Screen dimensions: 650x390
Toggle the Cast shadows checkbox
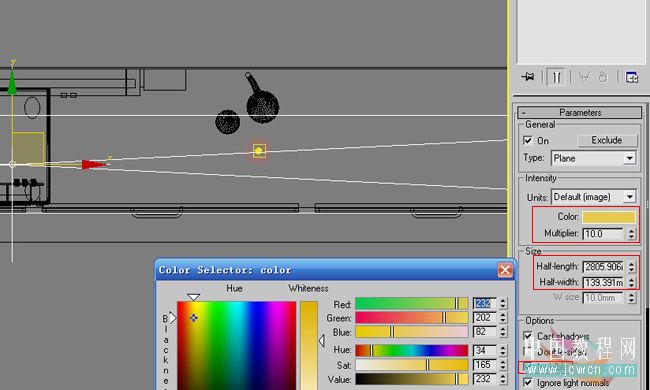click(528, 336)
